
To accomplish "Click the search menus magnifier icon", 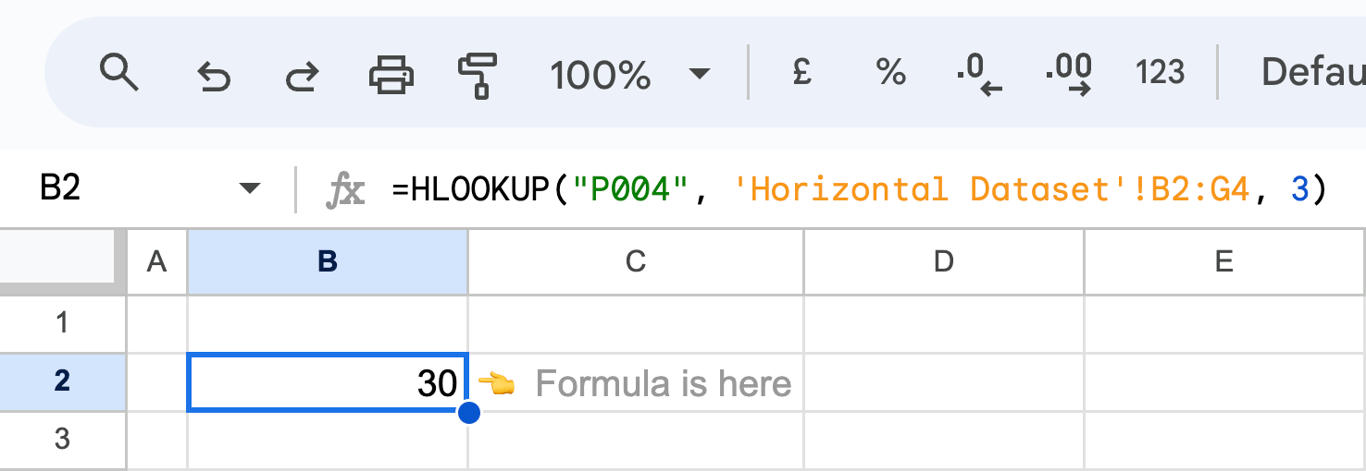I will 119,73.
